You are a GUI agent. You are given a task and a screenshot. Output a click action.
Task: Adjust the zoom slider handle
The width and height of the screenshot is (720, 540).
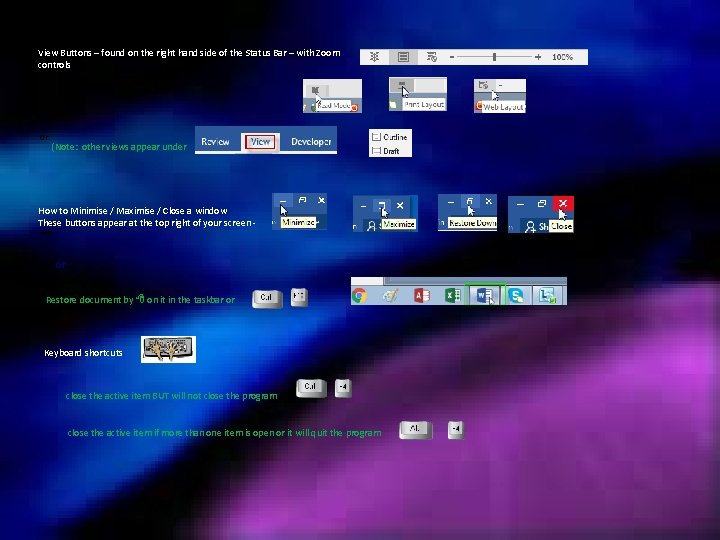click(x=495, y=57)
